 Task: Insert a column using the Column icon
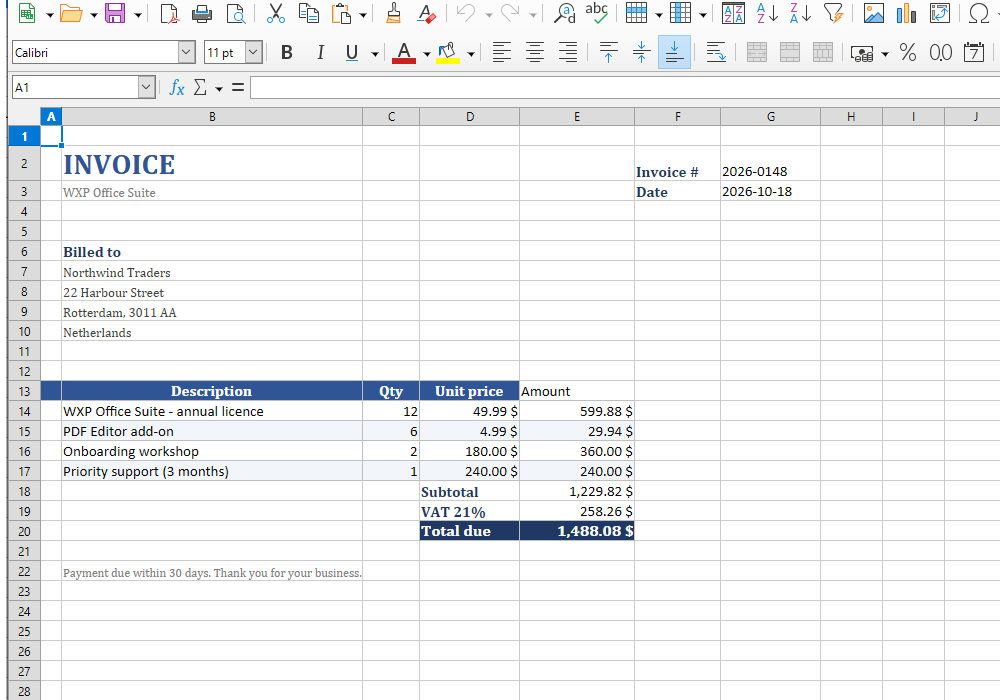[680, 13]
